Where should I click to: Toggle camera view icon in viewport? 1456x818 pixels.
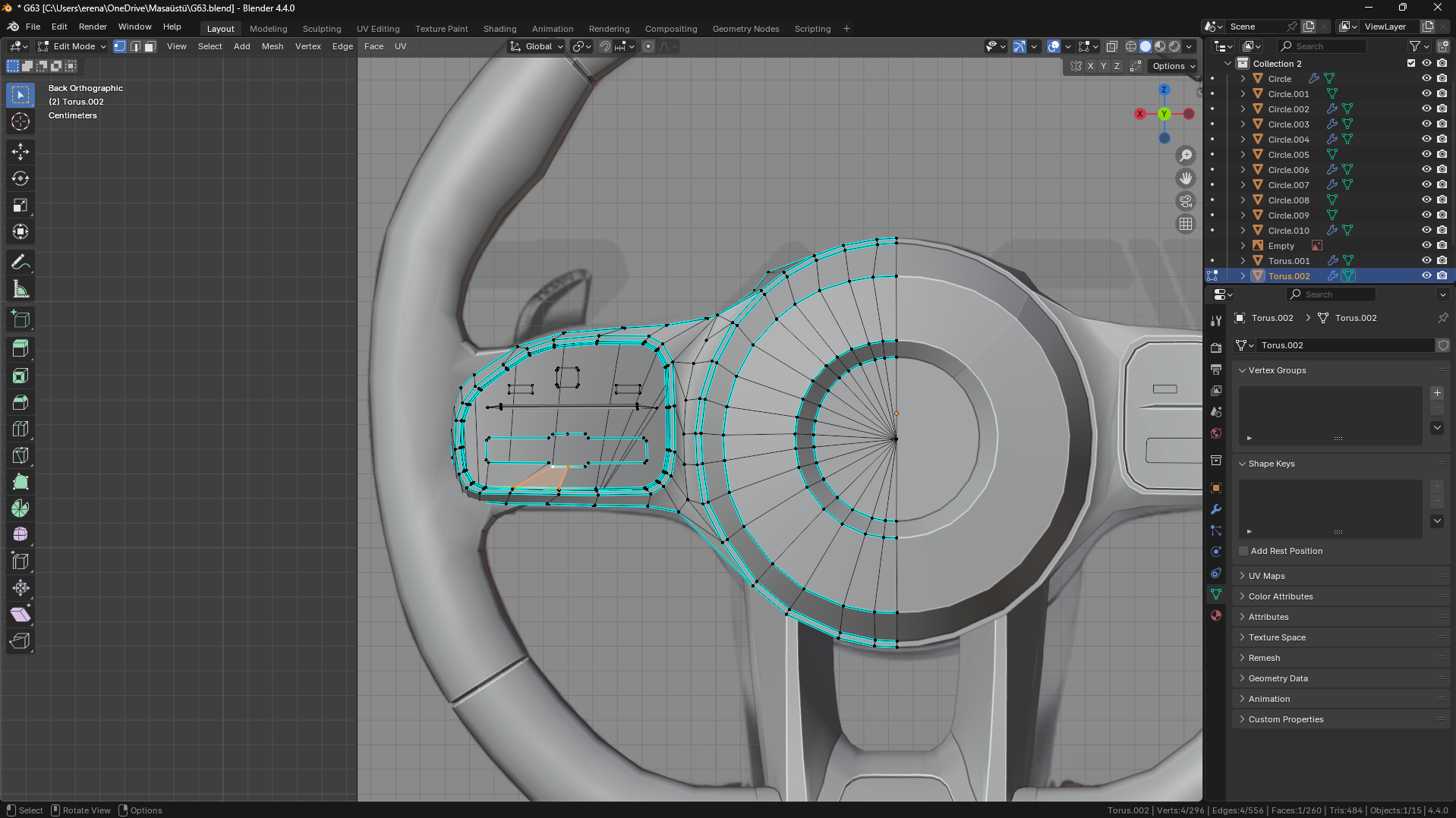click(1185, 201)
